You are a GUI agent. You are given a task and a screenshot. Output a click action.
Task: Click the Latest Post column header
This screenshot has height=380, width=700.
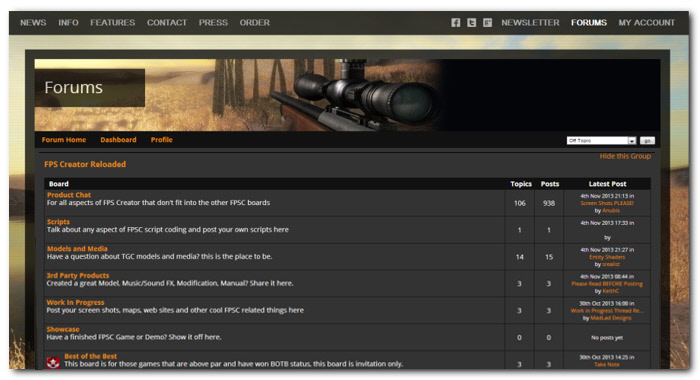click(x=607, y=184)
